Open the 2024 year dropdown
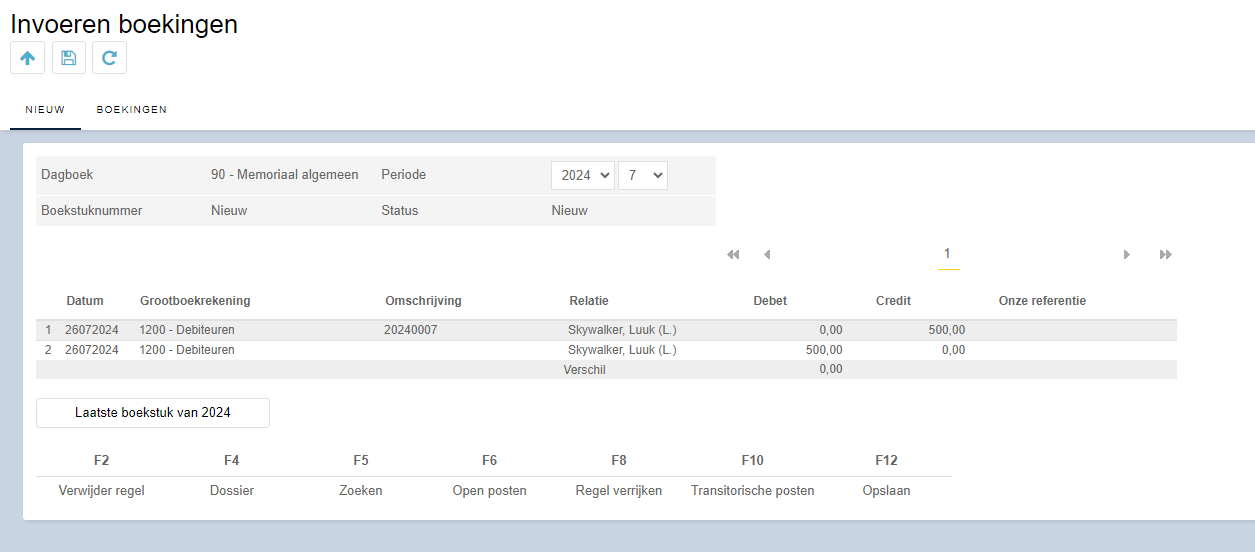 [583, 175]
